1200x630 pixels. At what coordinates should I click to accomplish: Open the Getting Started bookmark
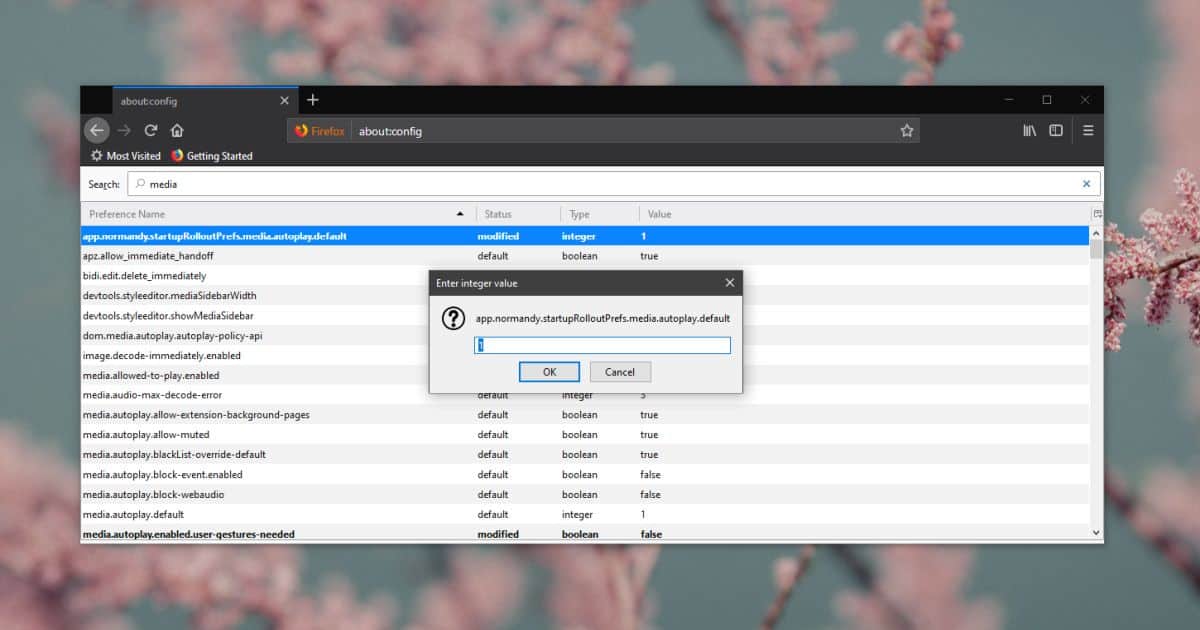click(212, 156)
